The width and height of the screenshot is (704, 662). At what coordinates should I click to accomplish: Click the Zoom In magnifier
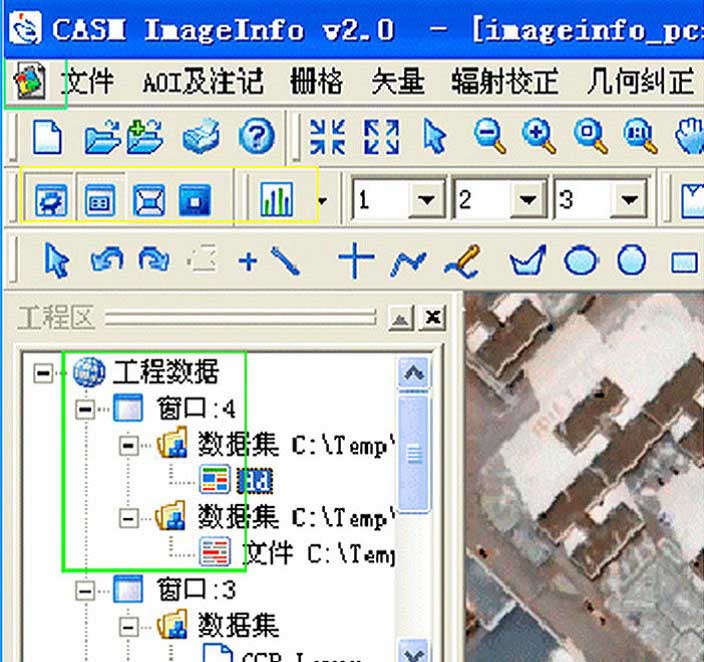click(x=539, y=136)
